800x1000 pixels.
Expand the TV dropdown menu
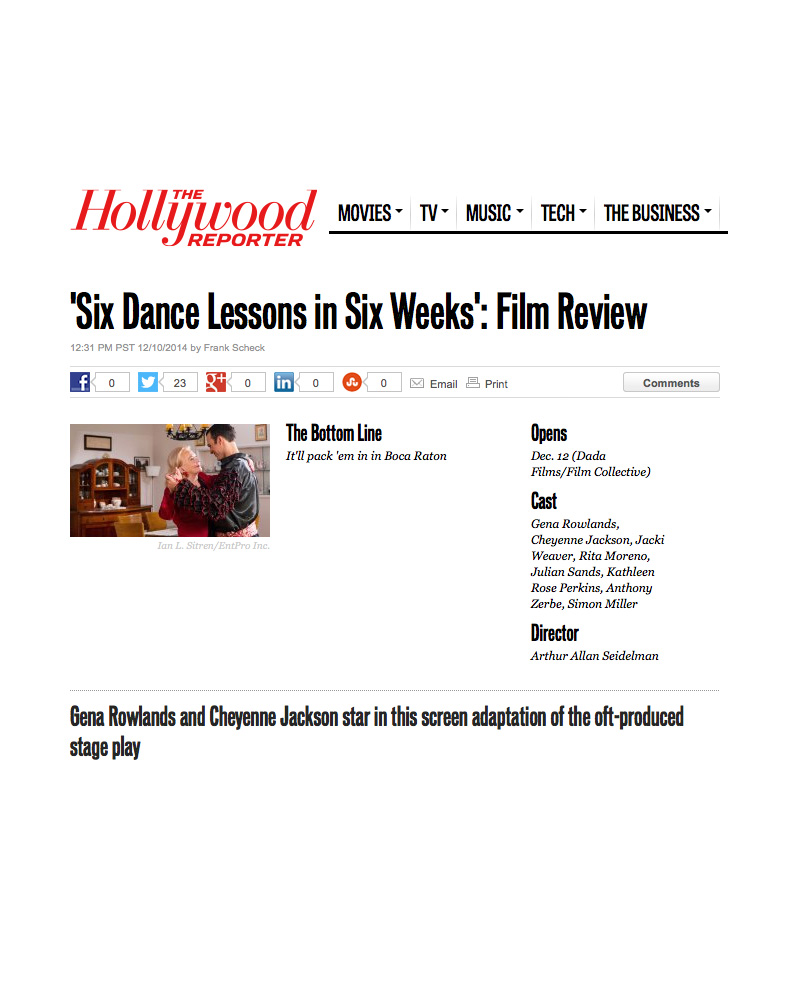[434, 213]
